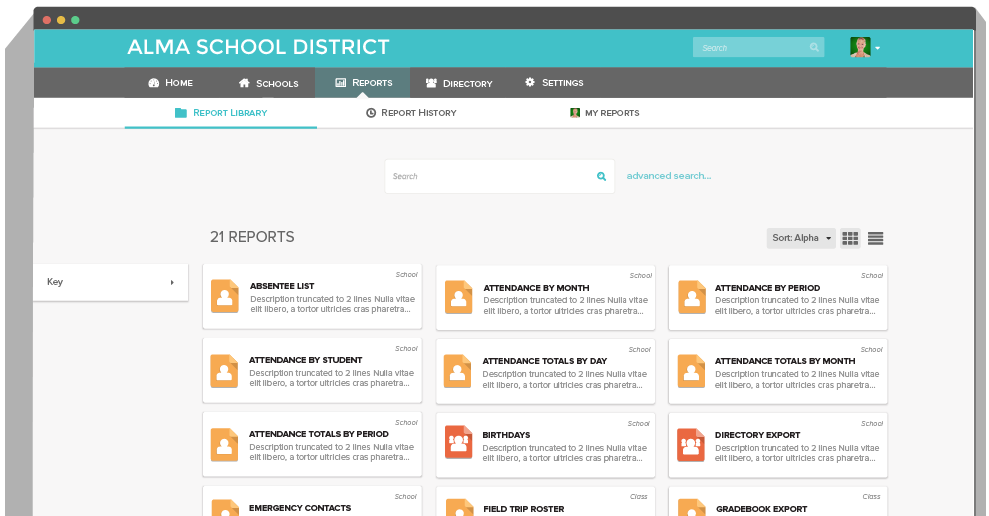Screen dimensions: 989x516
Task: Open the Directory Export report title
Action: click(x=758, y=435)
